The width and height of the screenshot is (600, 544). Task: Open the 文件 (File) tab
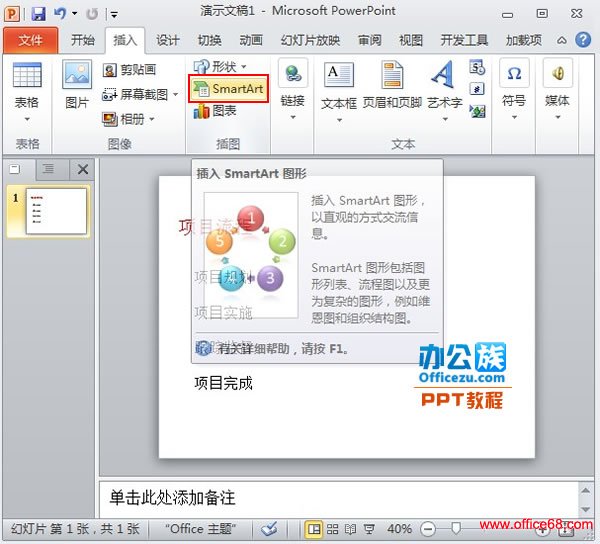pyautogui.click(x=30, y=40)
